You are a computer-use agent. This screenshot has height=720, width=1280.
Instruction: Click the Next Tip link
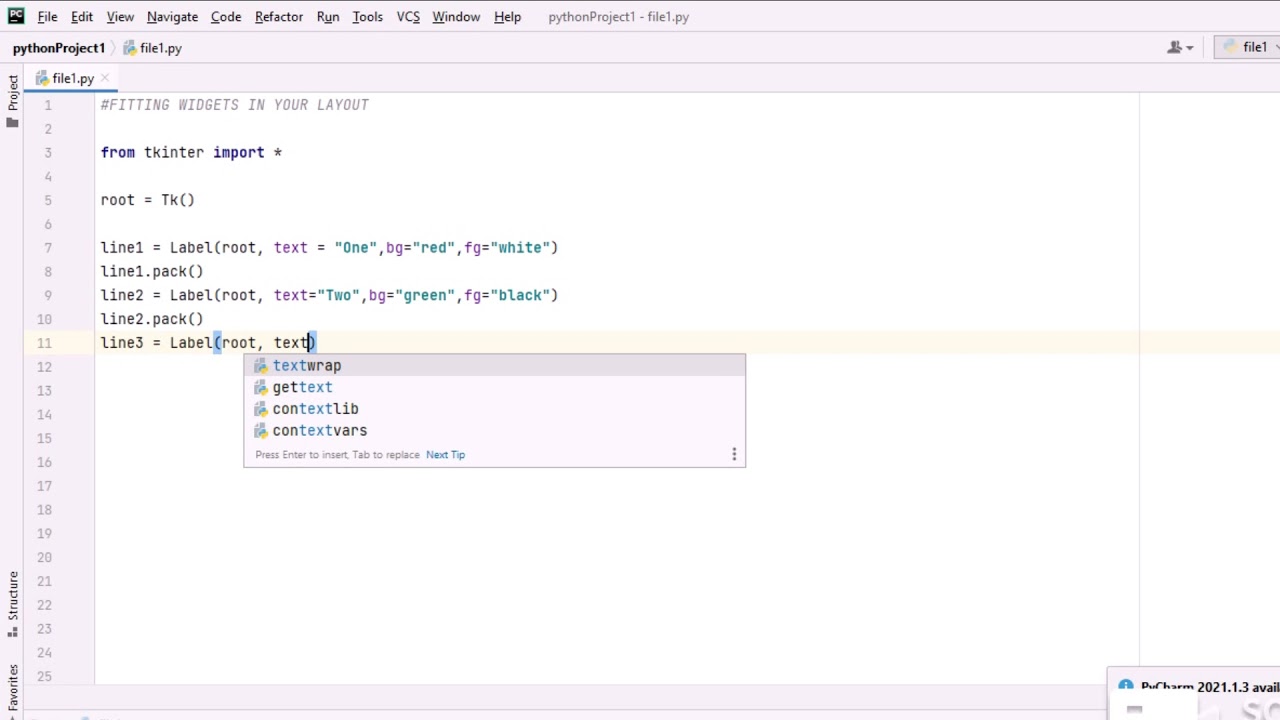point(445,455)
